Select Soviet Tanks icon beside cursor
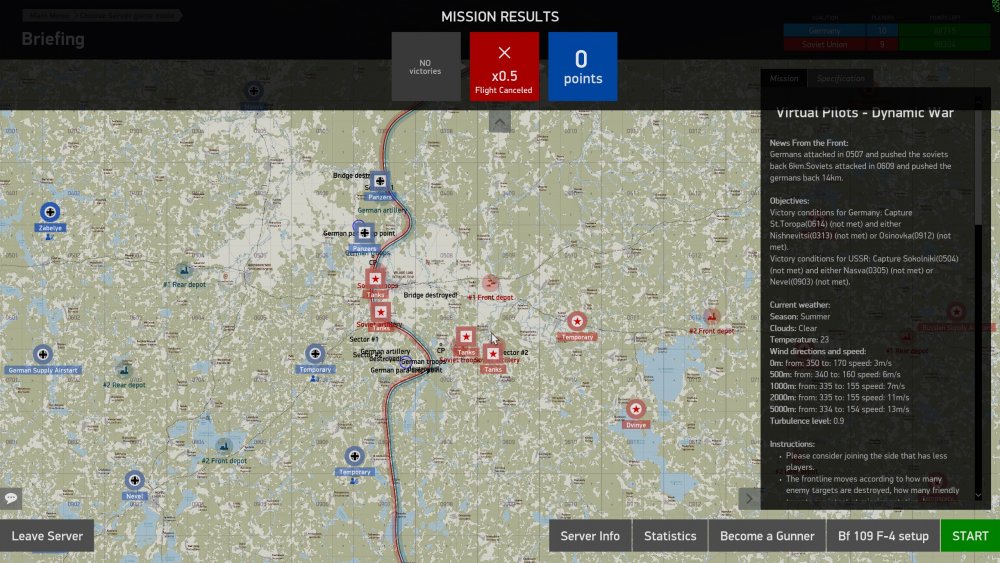The width and height of the screenshot is (1000, 563). click(x=466, y=337)
